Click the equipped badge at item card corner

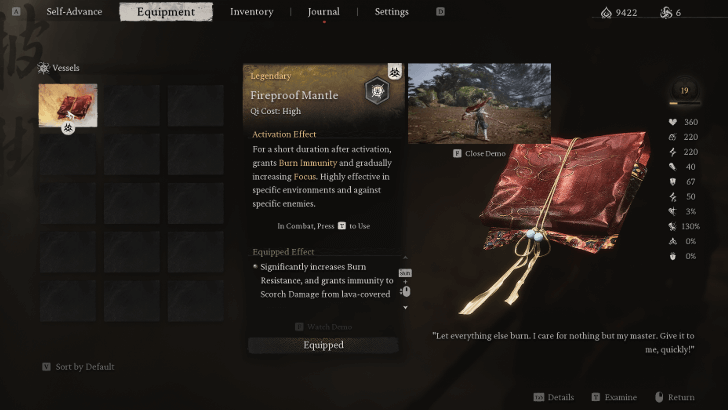(x=395, y=72)
